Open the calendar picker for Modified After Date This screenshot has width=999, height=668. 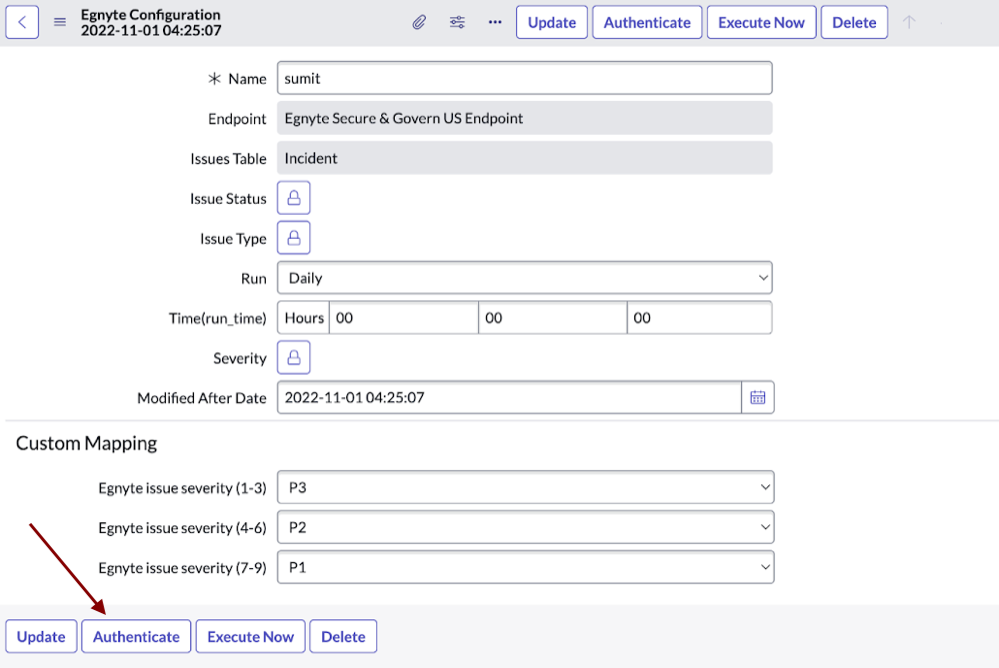click(x=758, y=397)
